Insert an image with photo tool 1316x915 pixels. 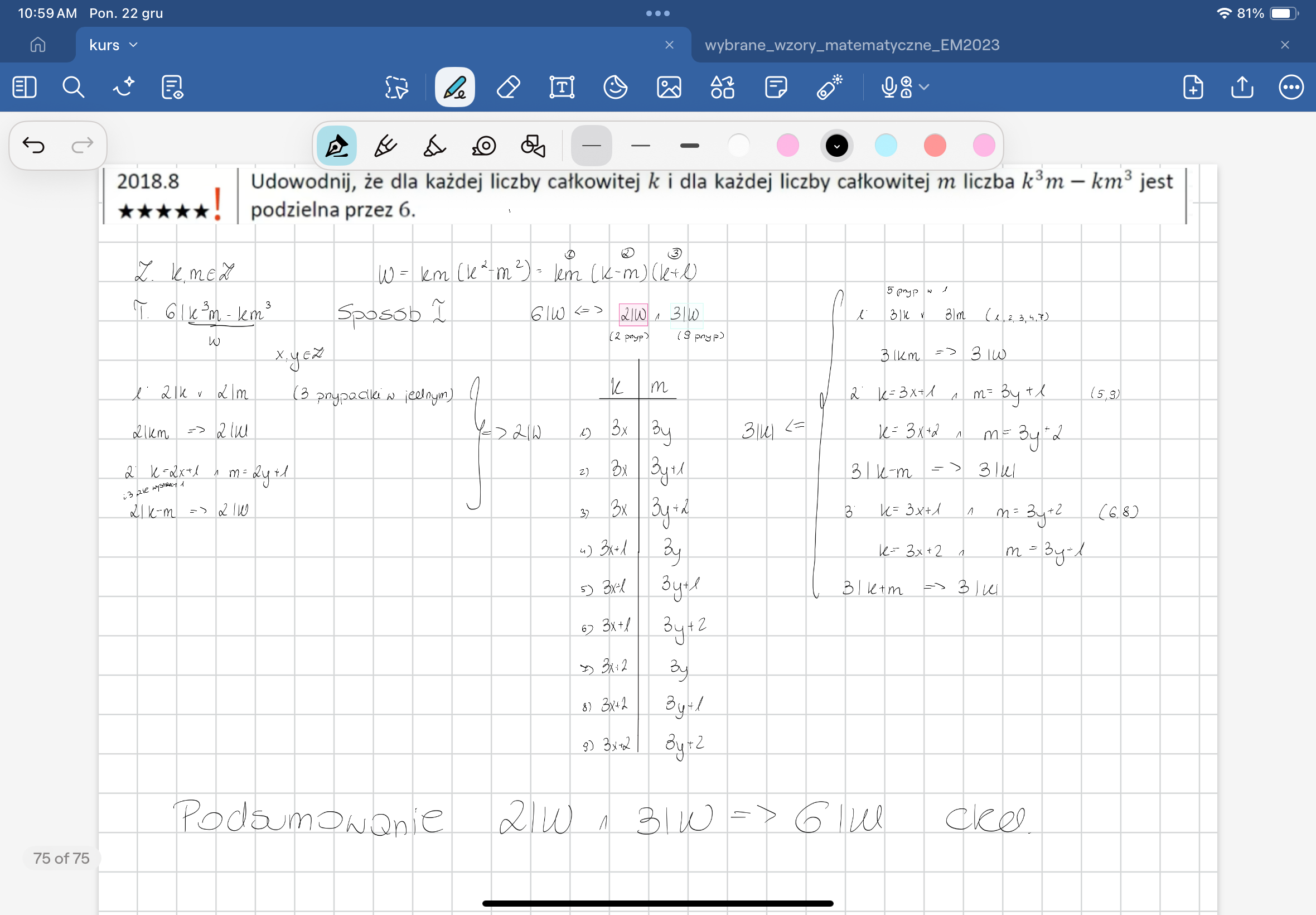click(669, 88)
